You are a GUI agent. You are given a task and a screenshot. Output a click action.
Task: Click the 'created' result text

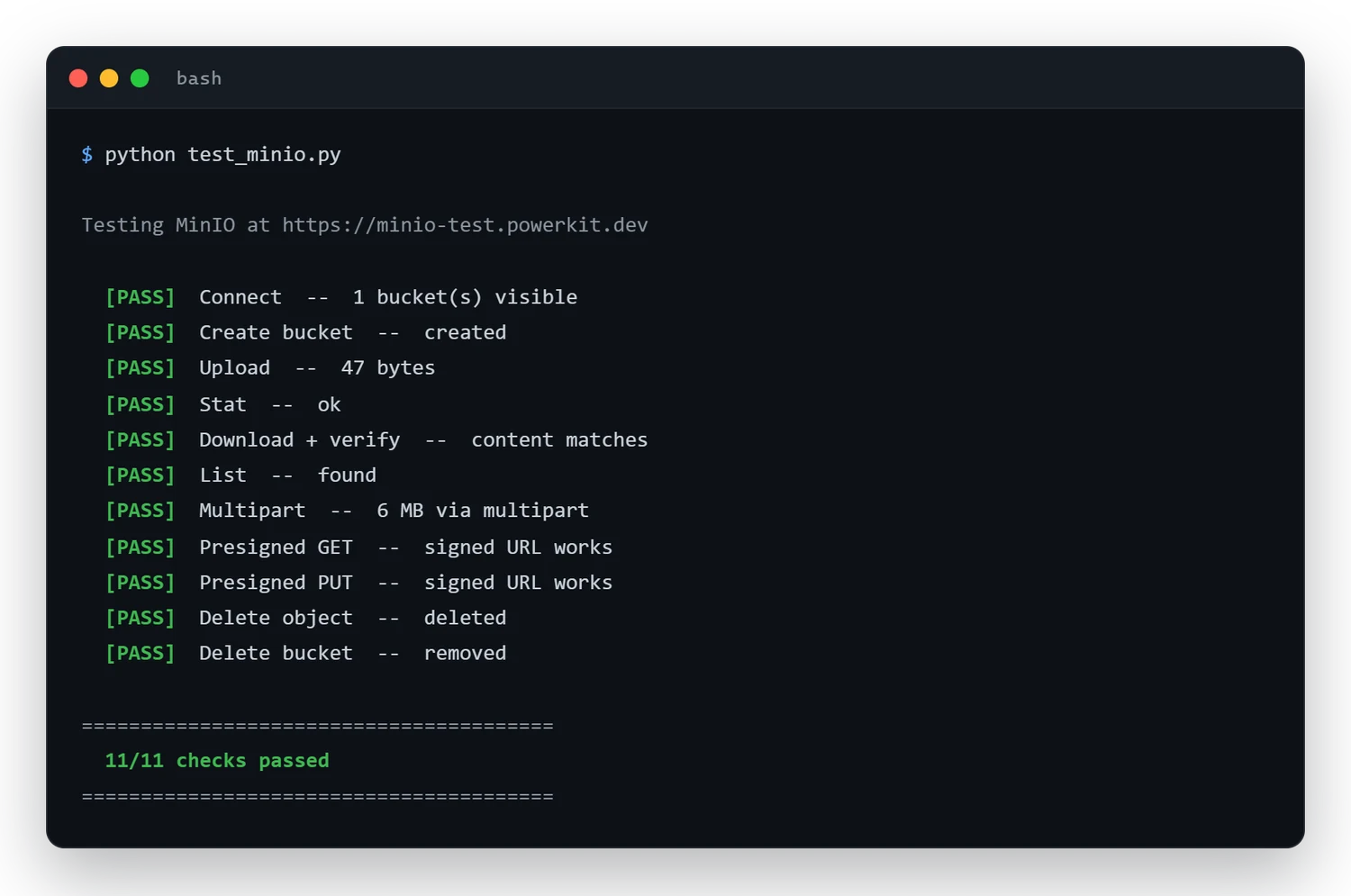pyautogui.click(x=466, y=332)
